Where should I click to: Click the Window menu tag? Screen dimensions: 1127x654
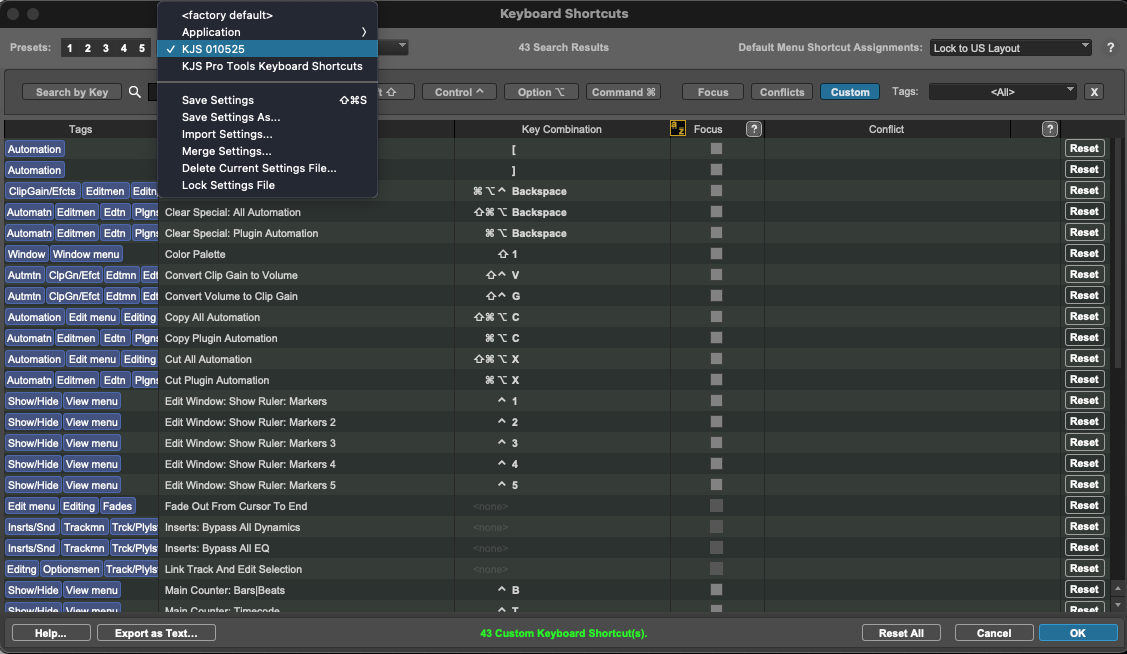point(86,254)
